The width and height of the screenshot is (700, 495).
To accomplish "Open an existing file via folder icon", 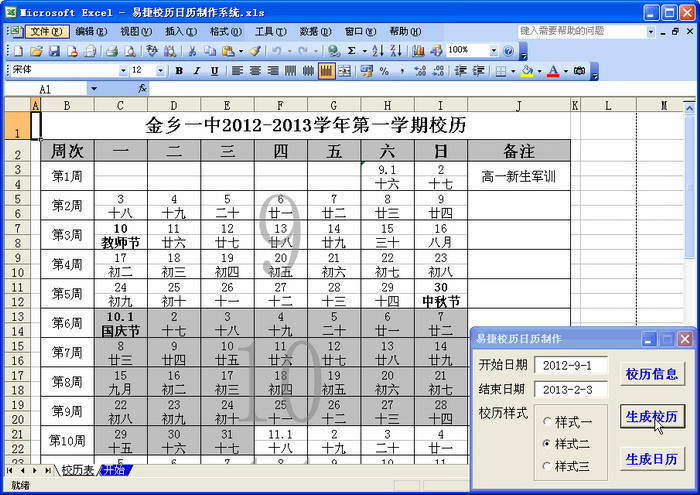I will 36,51.
